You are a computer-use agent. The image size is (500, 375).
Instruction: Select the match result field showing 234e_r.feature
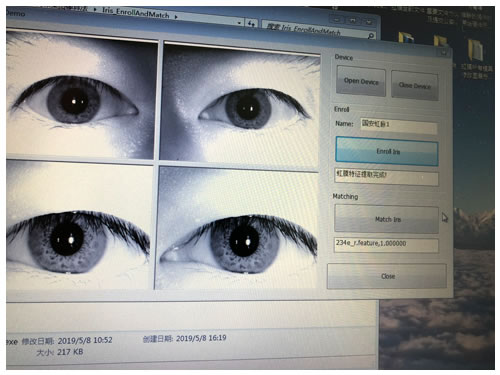click(386, 245)
